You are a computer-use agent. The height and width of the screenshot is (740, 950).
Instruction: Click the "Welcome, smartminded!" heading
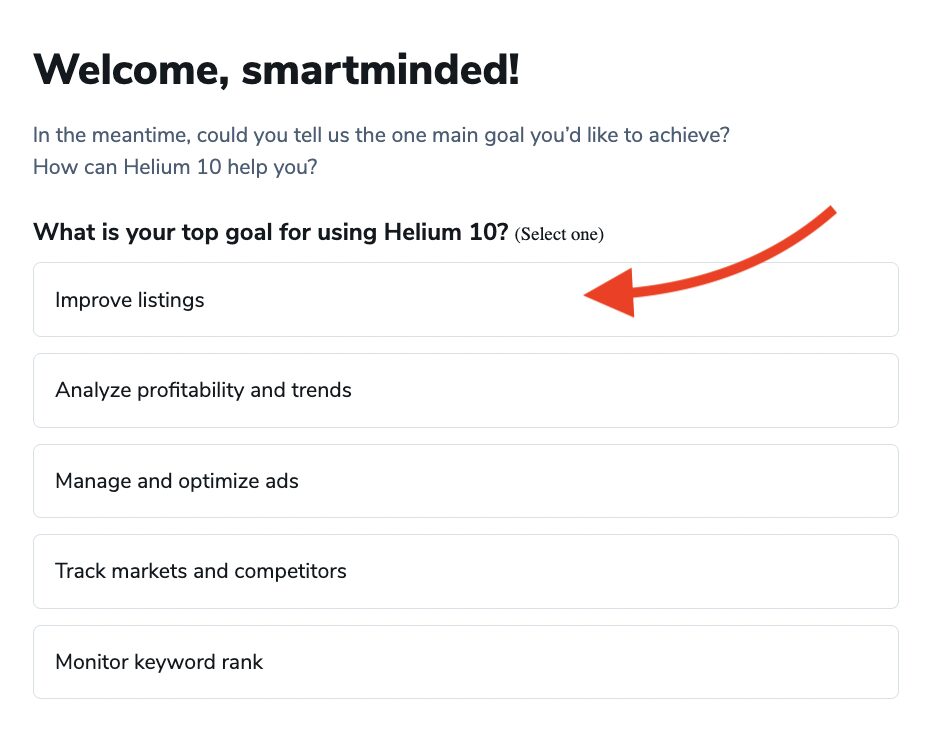point(276,70)
